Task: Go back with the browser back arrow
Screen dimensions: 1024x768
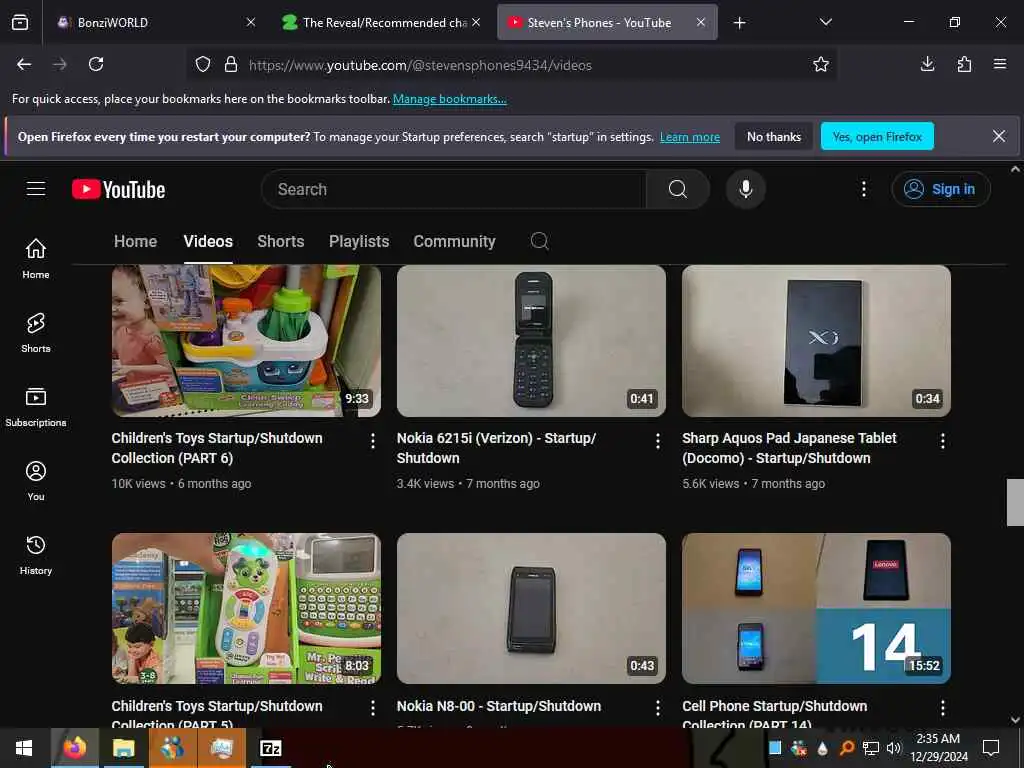Action: pyautogui.click(x=24, y=64)
